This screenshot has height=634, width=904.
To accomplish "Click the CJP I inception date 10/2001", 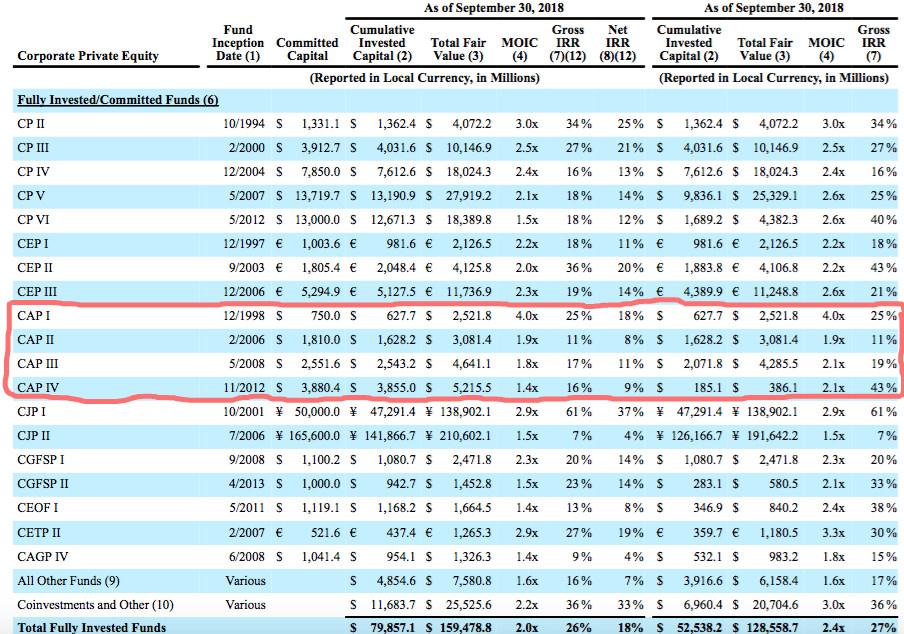I will pos(244,411).
